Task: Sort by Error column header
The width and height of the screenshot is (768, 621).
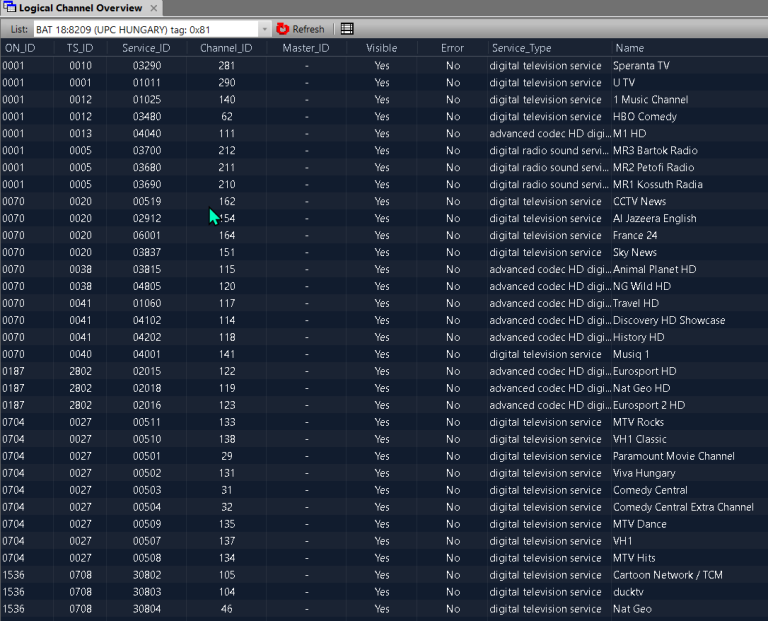Action: point(452,48)
